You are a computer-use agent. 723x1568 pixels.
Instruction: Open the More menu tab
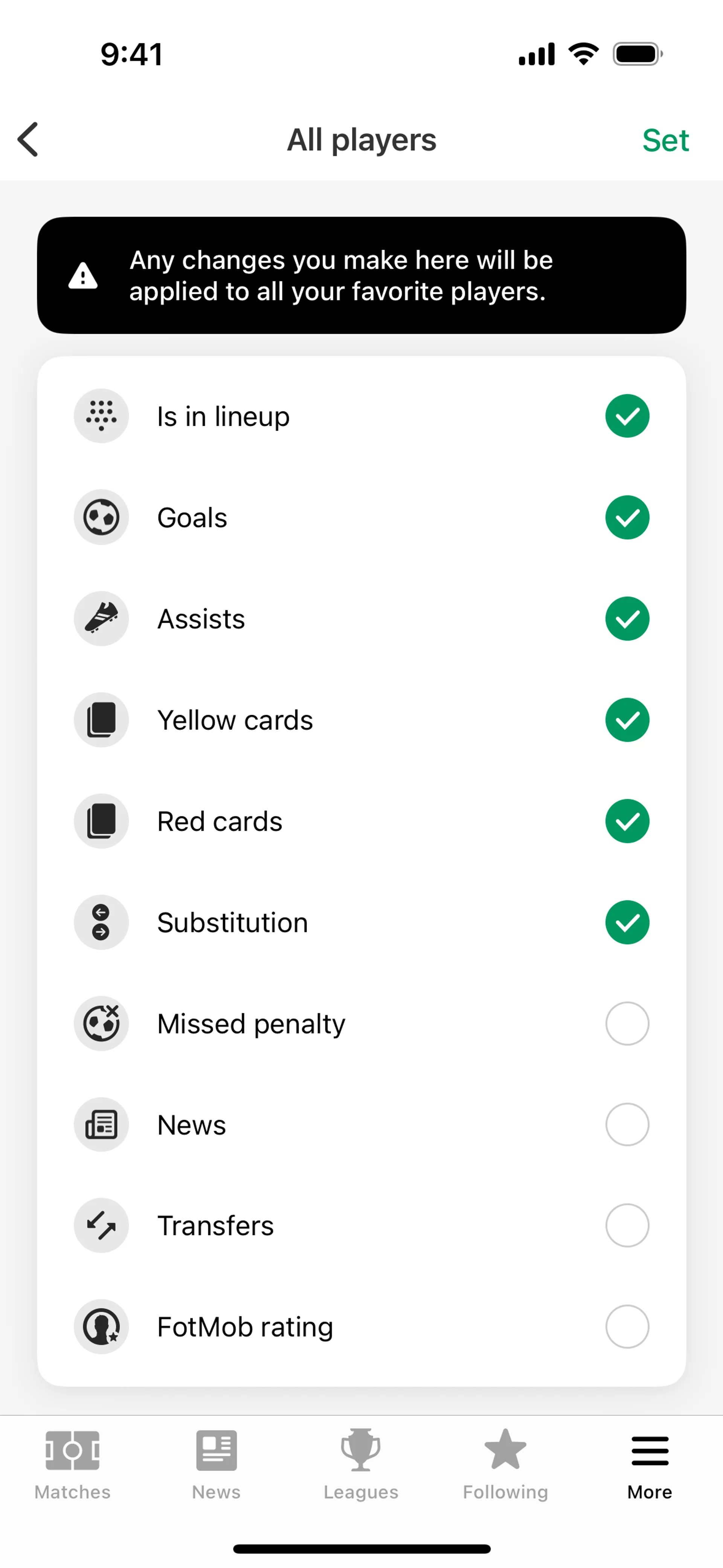649,1464
